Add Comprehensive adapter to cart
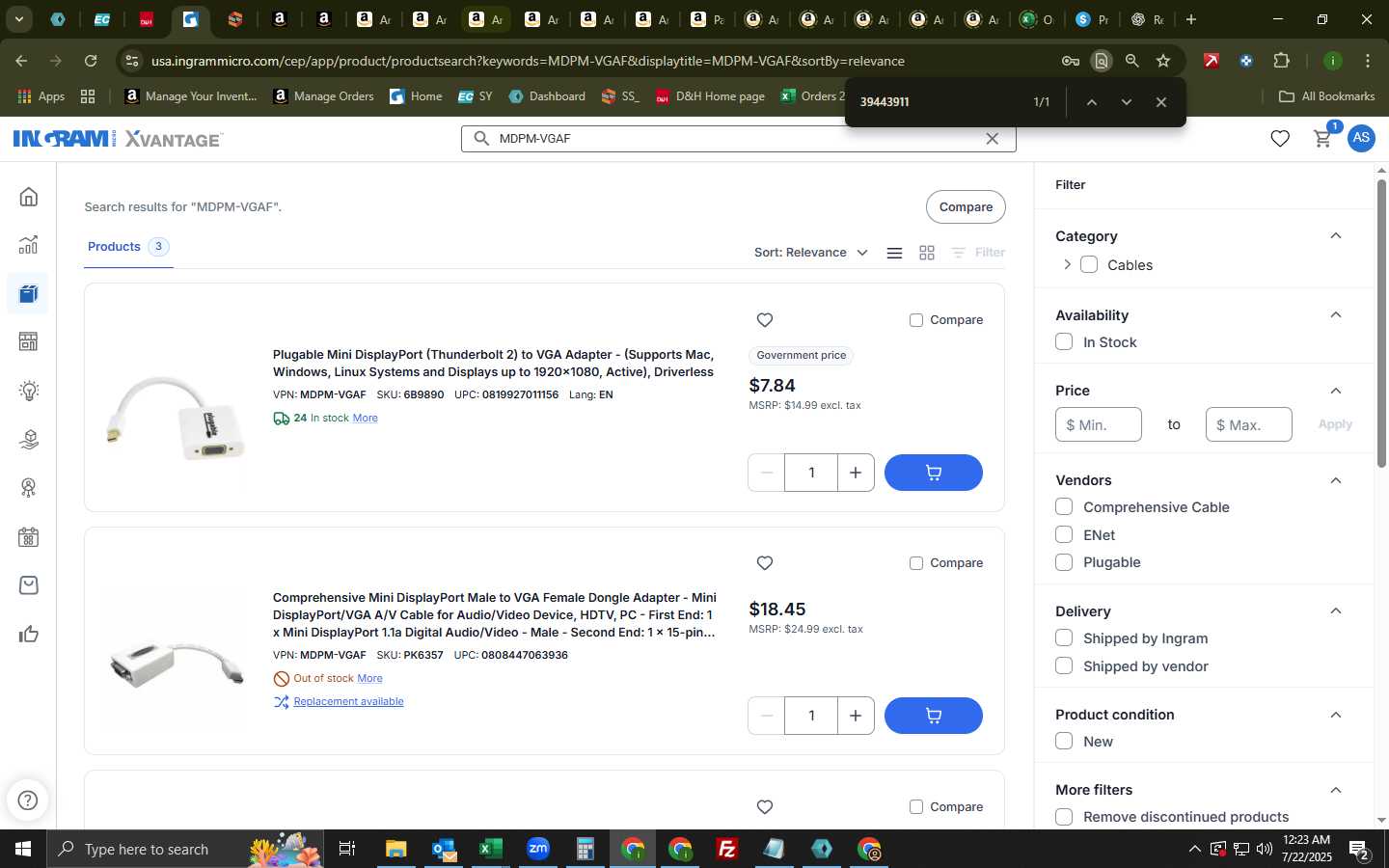Screen dimensions: 1389x868 [933, 716]
